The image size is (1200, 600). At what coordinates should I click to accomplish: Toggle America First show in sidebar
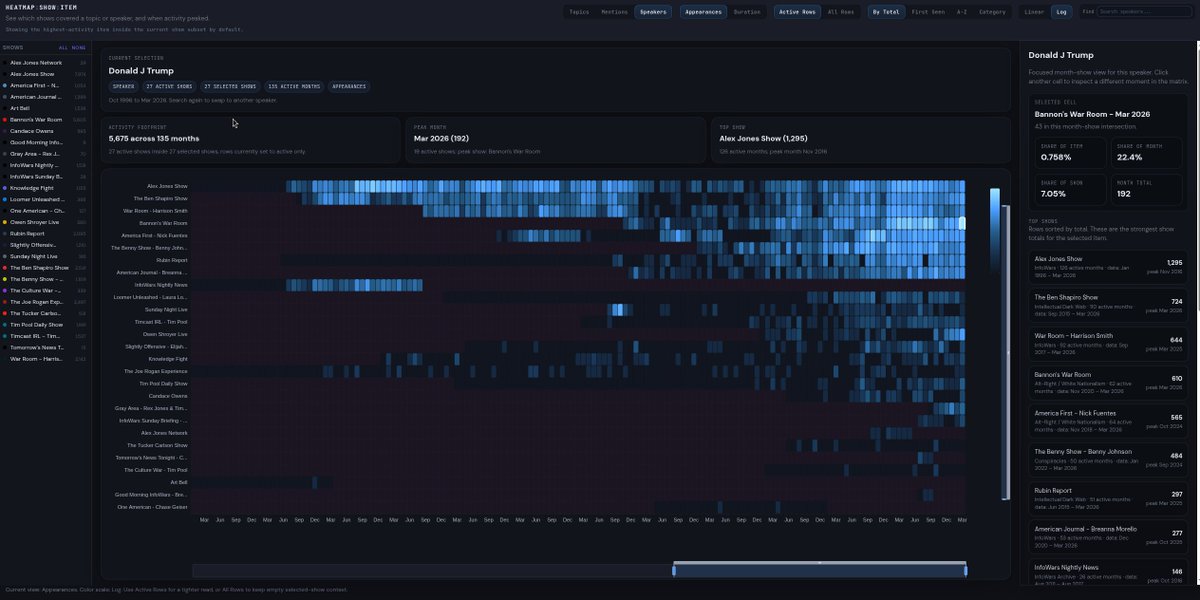coord(45,85)
